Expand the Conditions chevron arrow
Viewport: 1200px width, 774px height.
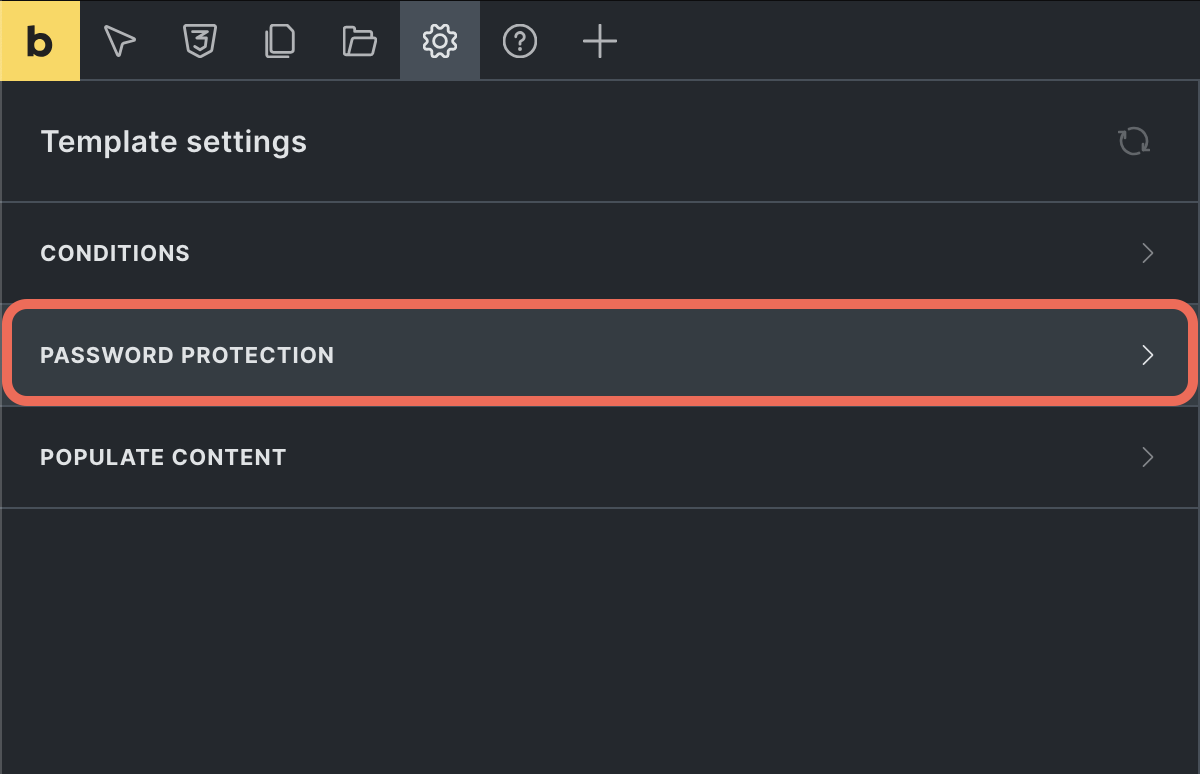coord(1148,253)
